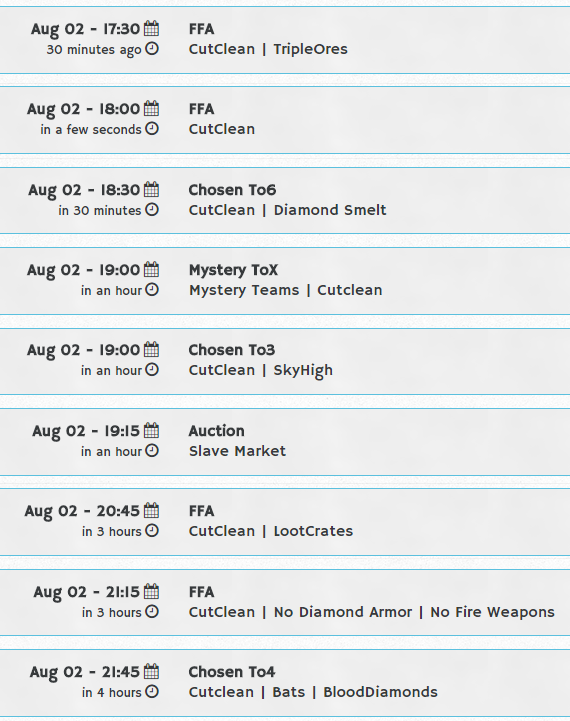Click clock icon beside 'in 30 minutes'
Screen dimensions: 570x721
click(152, 209)
